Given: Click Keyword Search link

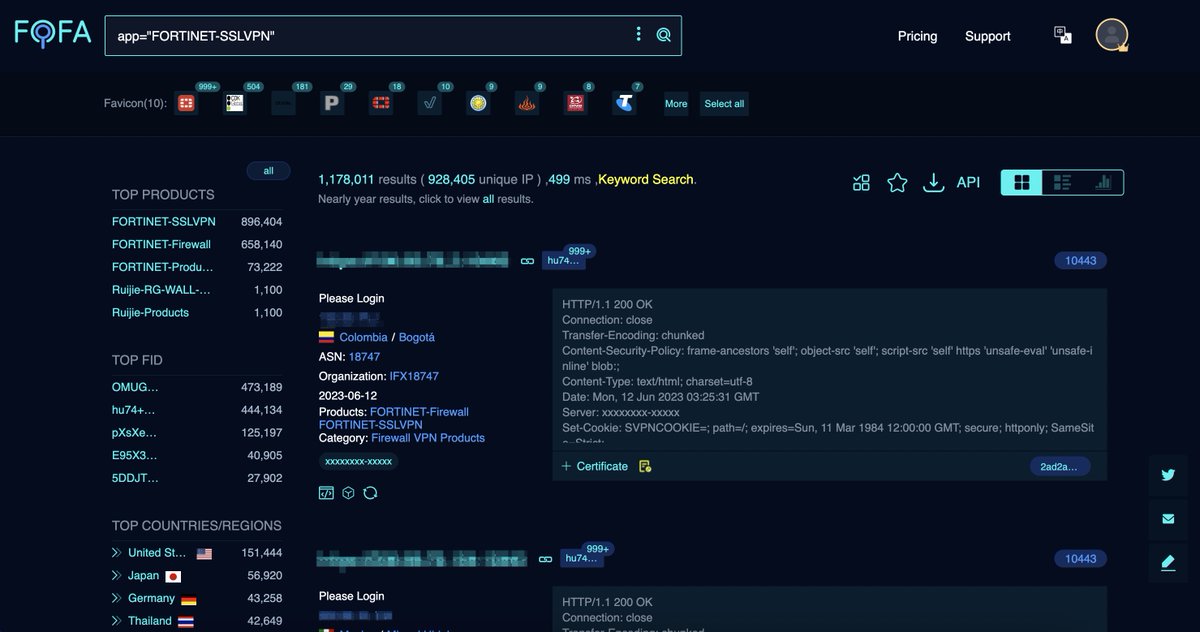Looking at the screenshot, I should 645,179.
